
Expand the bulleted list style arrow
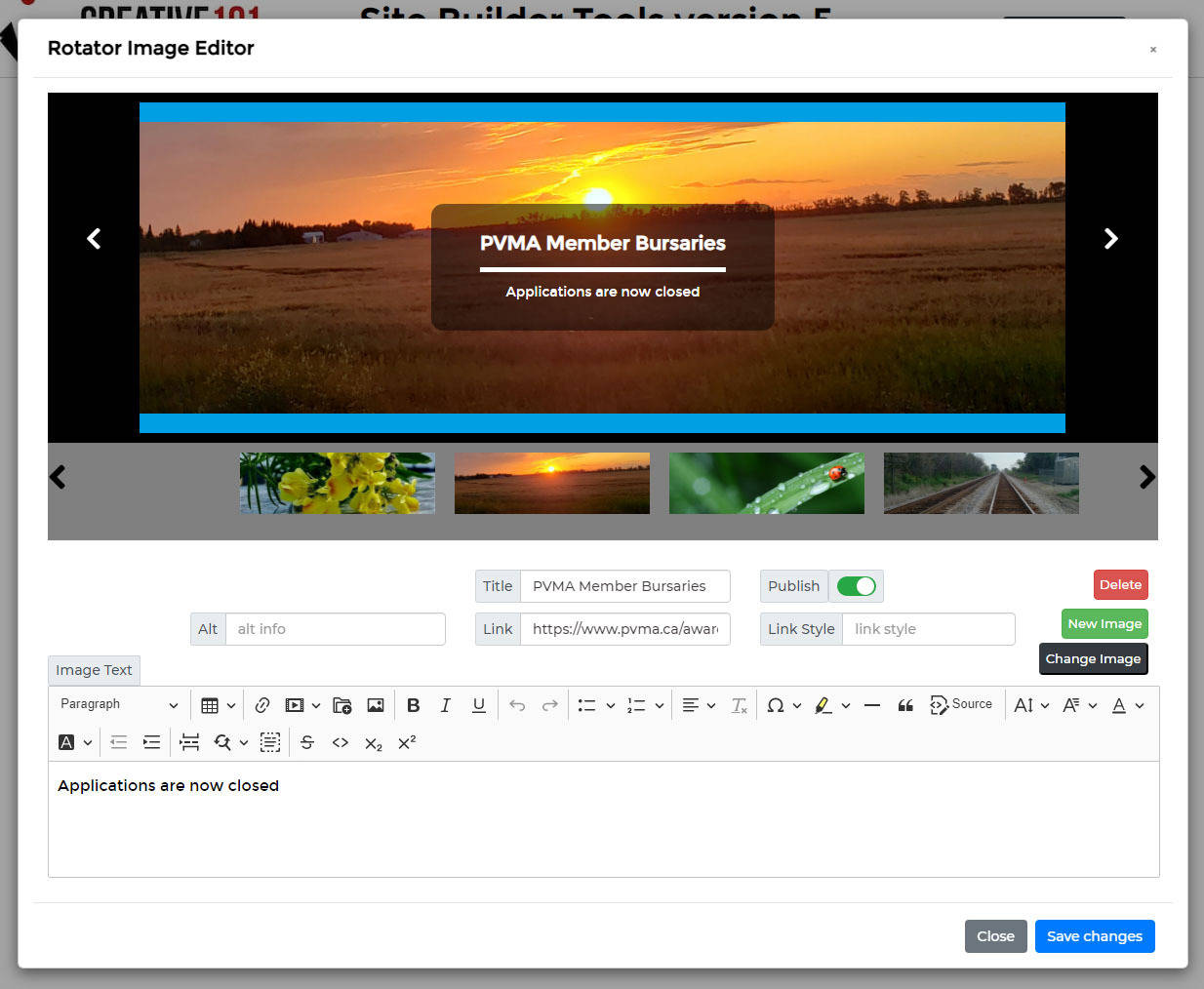coord(611,705)
